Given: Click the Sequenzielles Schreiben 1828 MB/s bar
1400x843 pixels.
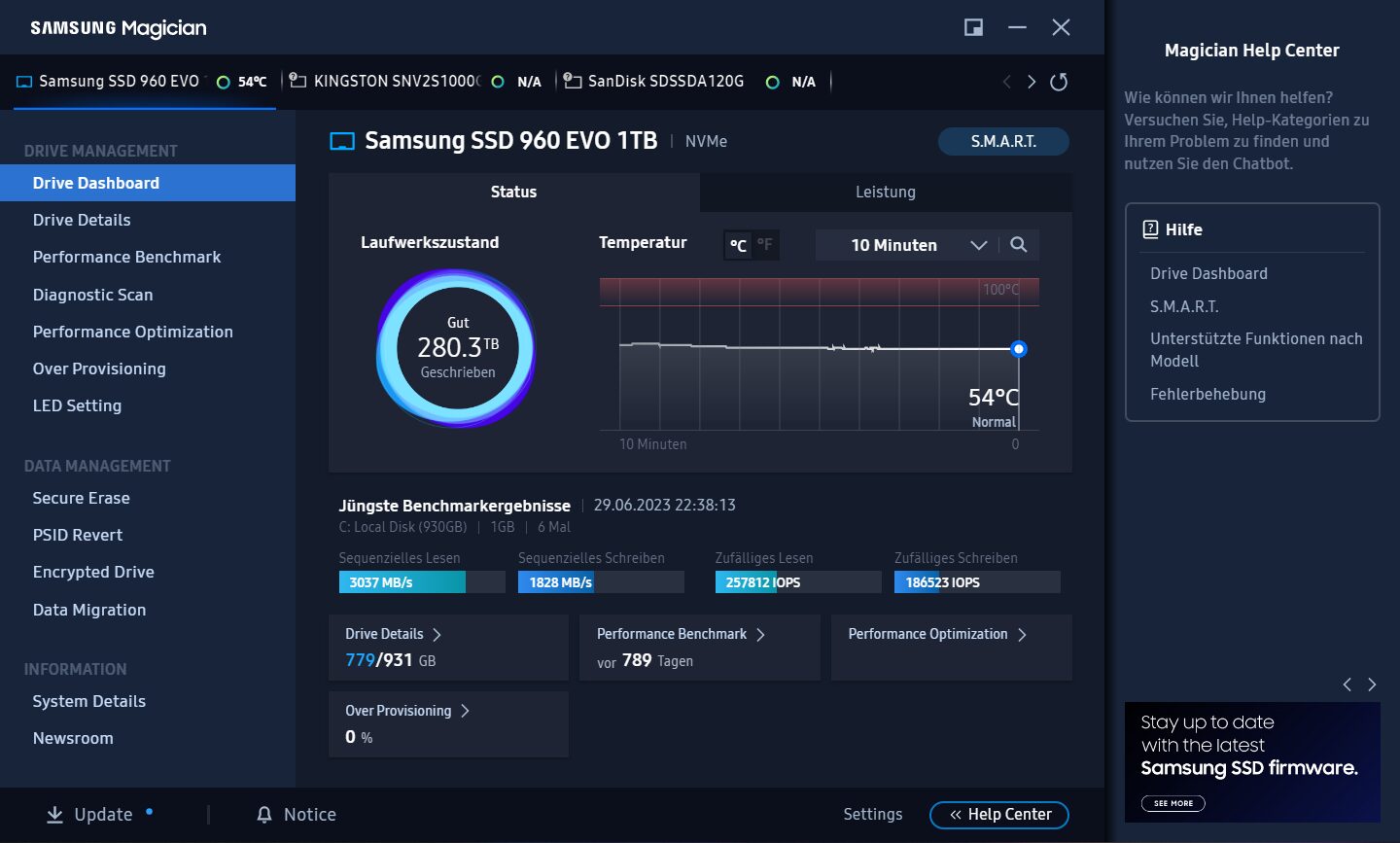Looking at the screenshot, I should [x=601, y=582].
